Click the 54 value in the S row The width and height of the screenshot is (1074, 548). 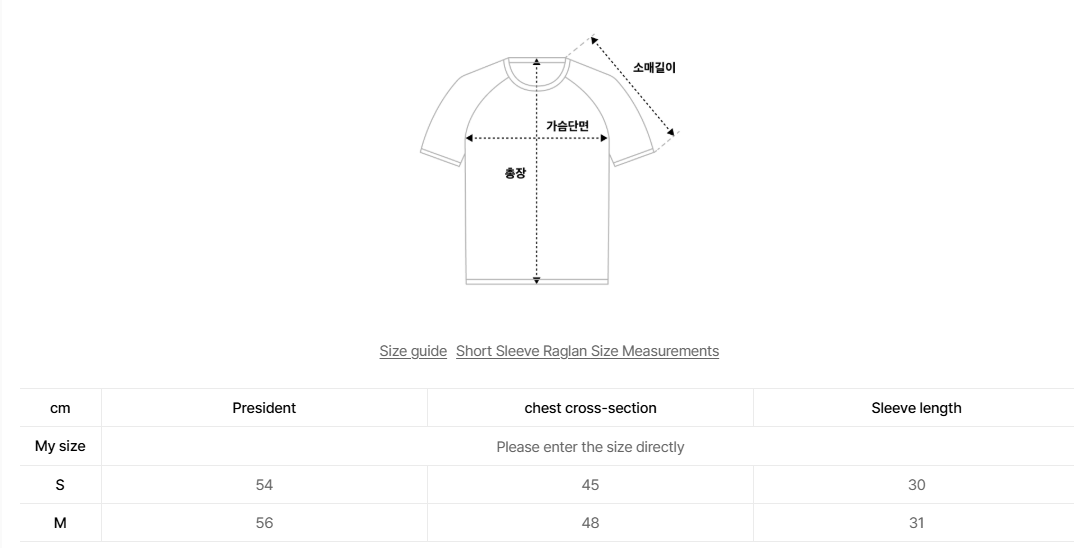coord(264,485)
